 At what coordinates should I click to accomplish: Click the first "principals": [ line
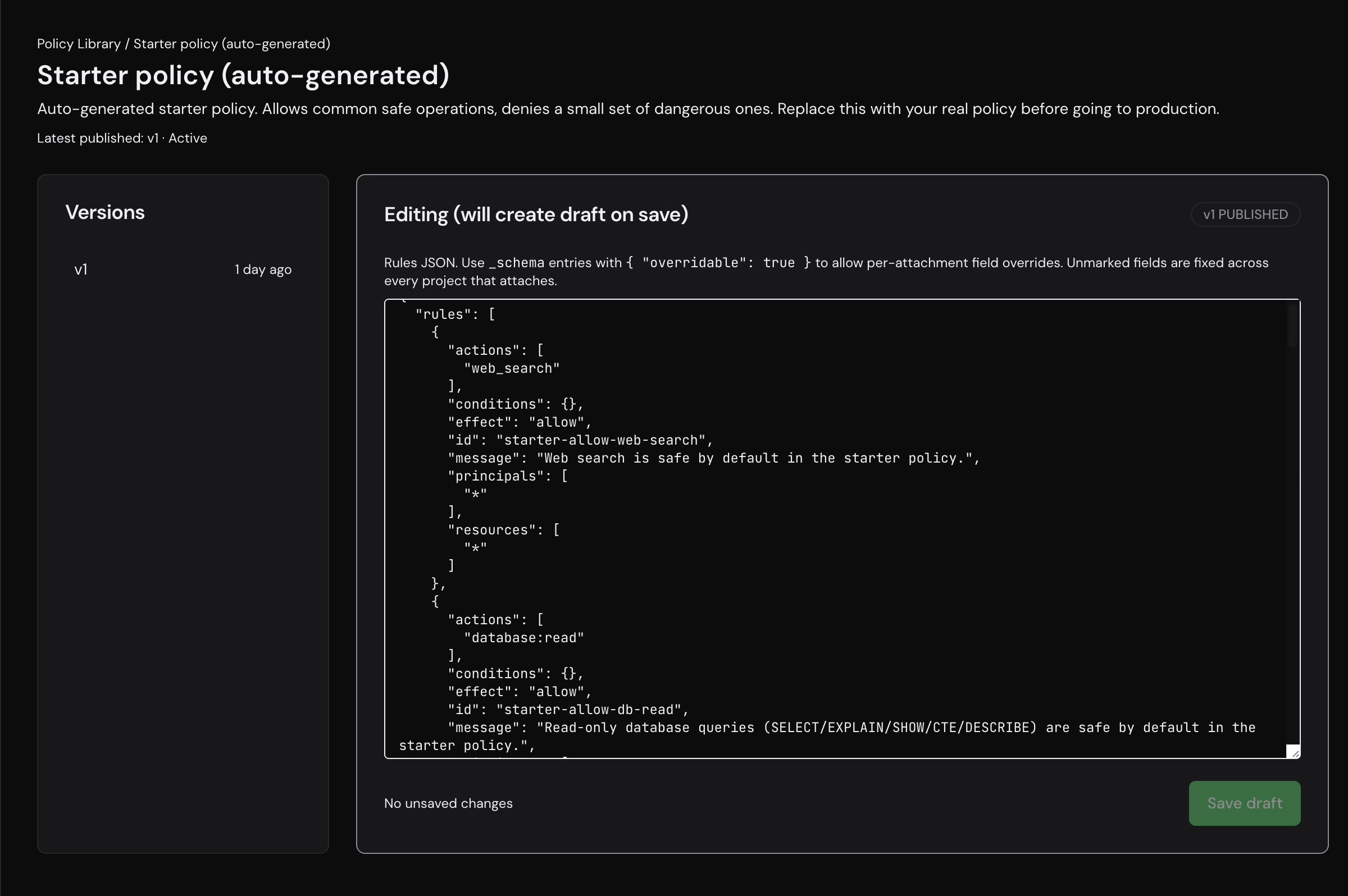pos(508,476)
